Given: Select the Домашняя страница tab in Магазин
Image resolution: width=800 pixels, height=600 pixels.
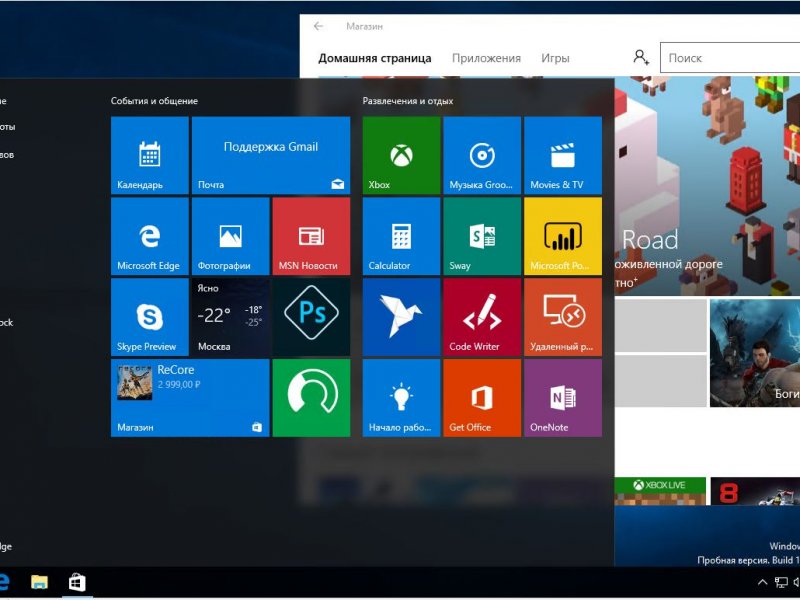Looking at the screenshot, I should [x=375, y=58].
